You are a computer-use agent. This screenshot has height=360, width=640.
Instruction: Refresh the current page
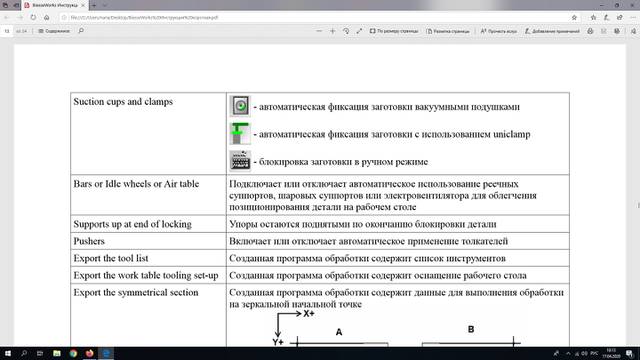pyautogui.click(x=33, y=18)
